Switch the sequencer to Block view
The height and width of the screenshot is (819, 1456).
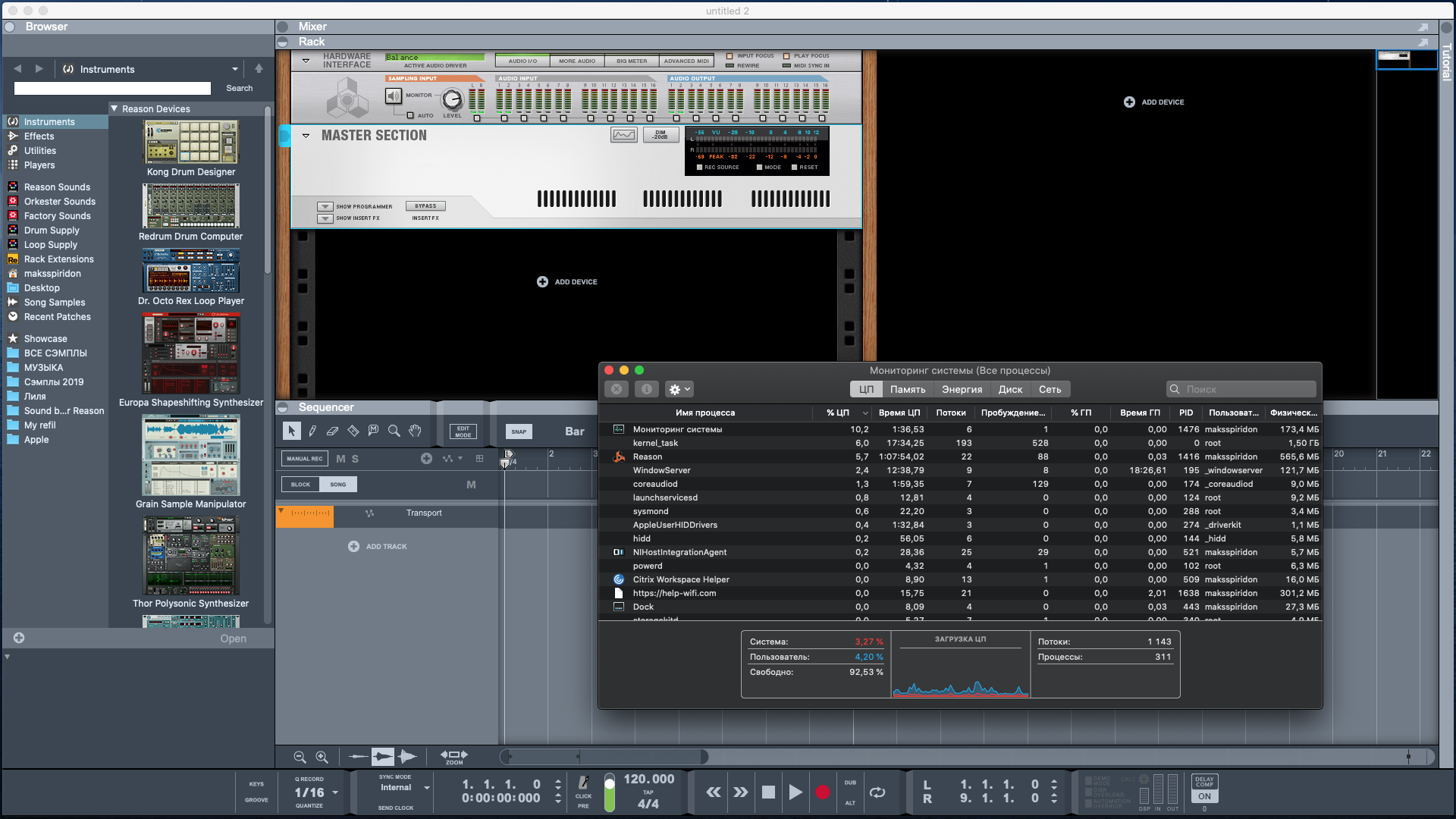tap(300, 485)
